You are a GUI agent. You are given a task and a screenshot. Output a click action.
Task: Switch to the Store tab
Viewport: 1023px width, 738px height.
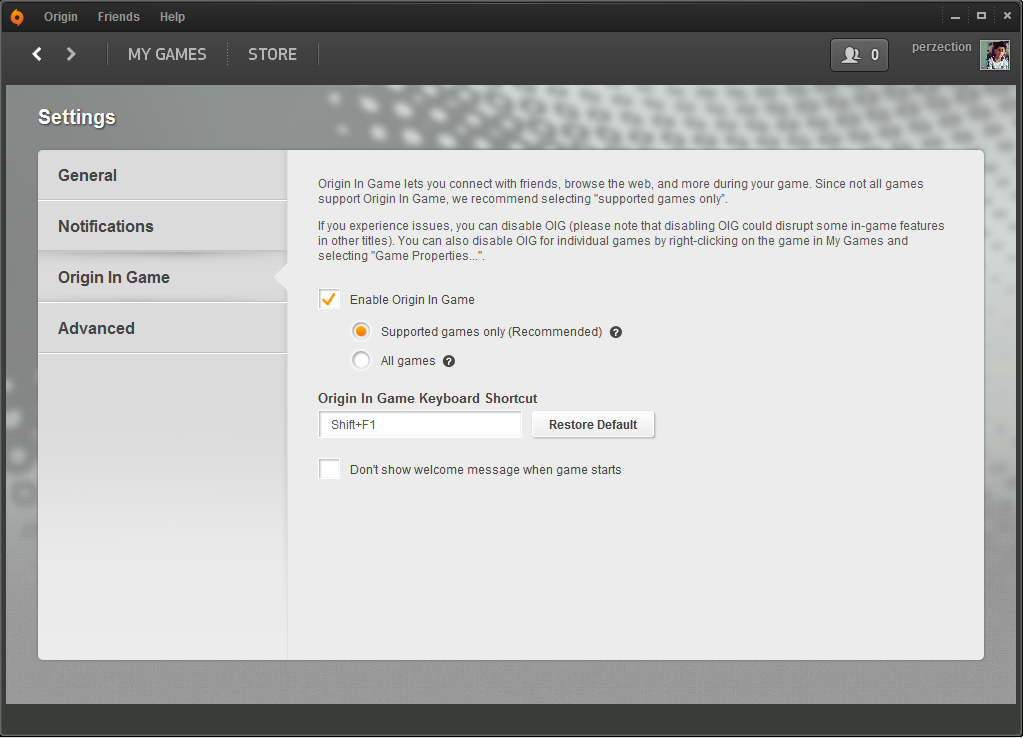tap(272, 54)
